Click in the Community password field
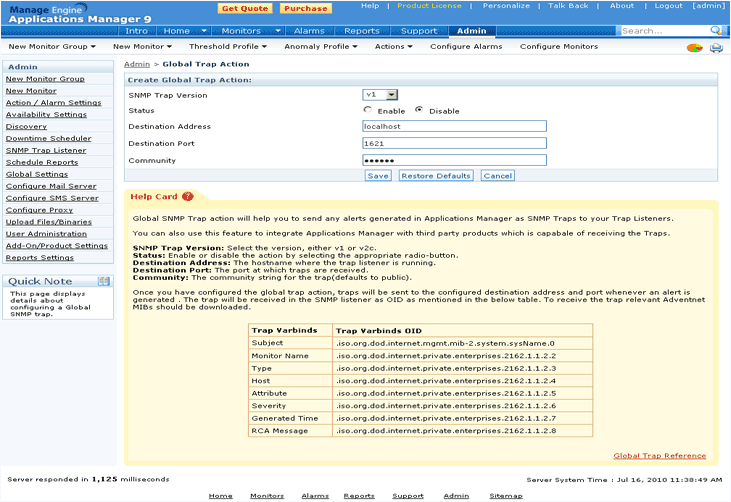Viewport: 731px width, 502px height. point(455,160)
